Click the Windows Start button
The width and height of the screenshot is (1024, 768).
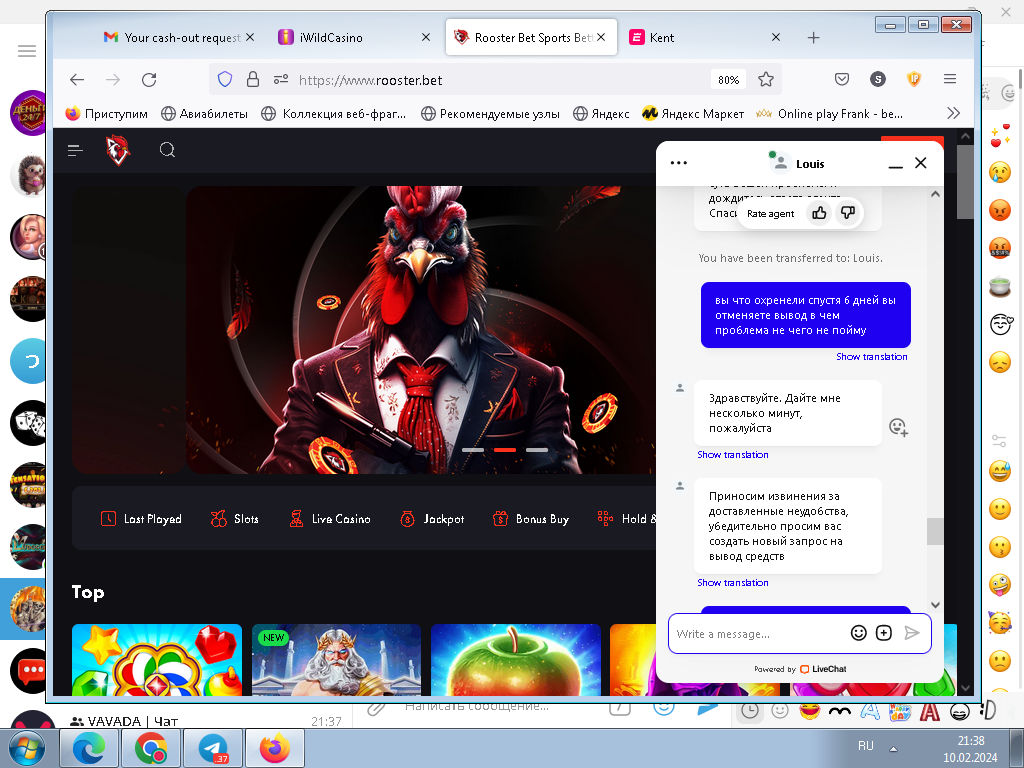27,748
